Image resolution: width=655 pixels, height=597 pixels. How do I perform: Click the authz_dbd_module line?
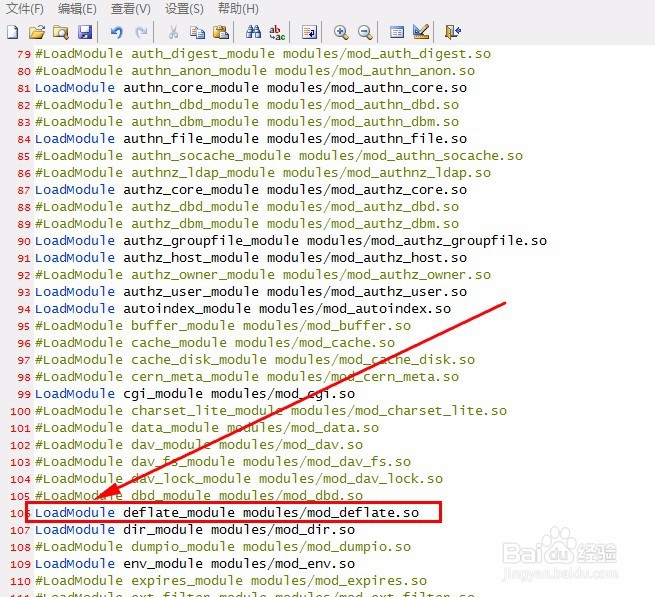247,207
